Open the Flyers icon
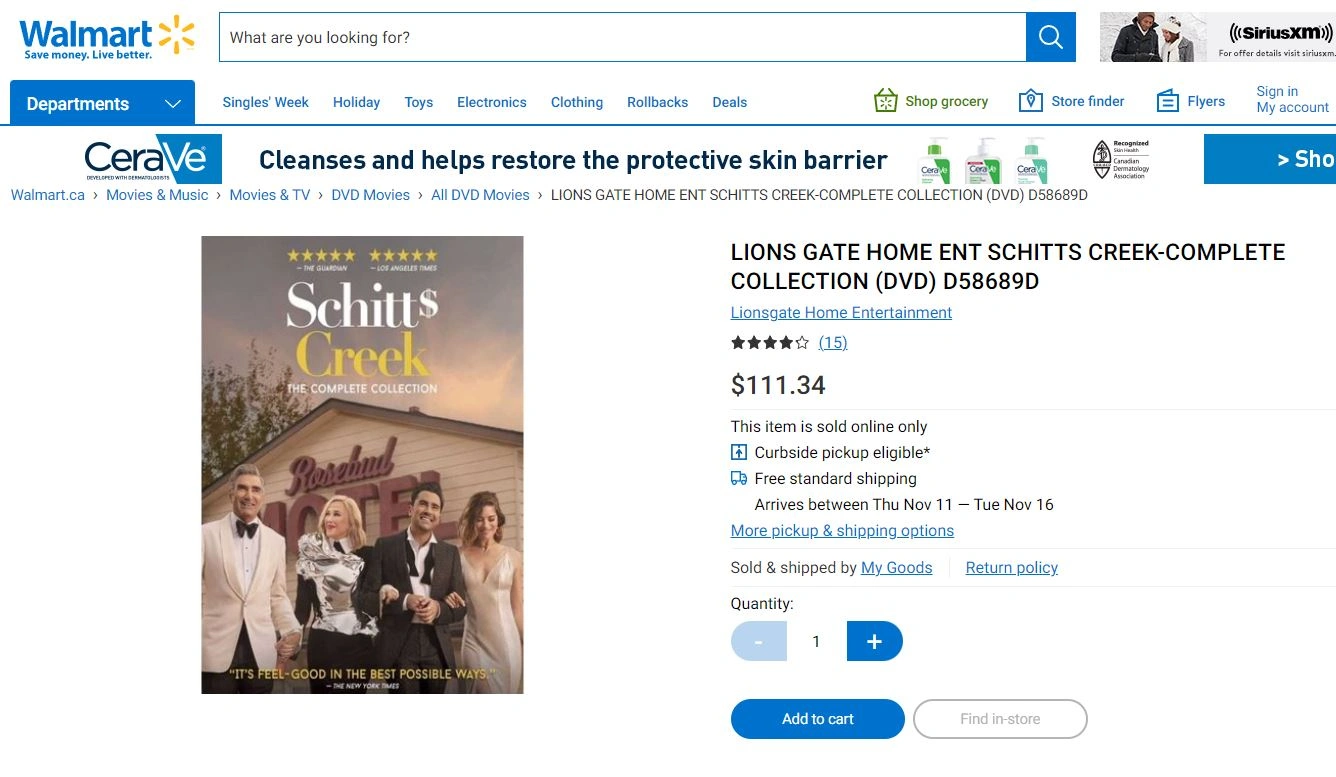 [1167, 101]
